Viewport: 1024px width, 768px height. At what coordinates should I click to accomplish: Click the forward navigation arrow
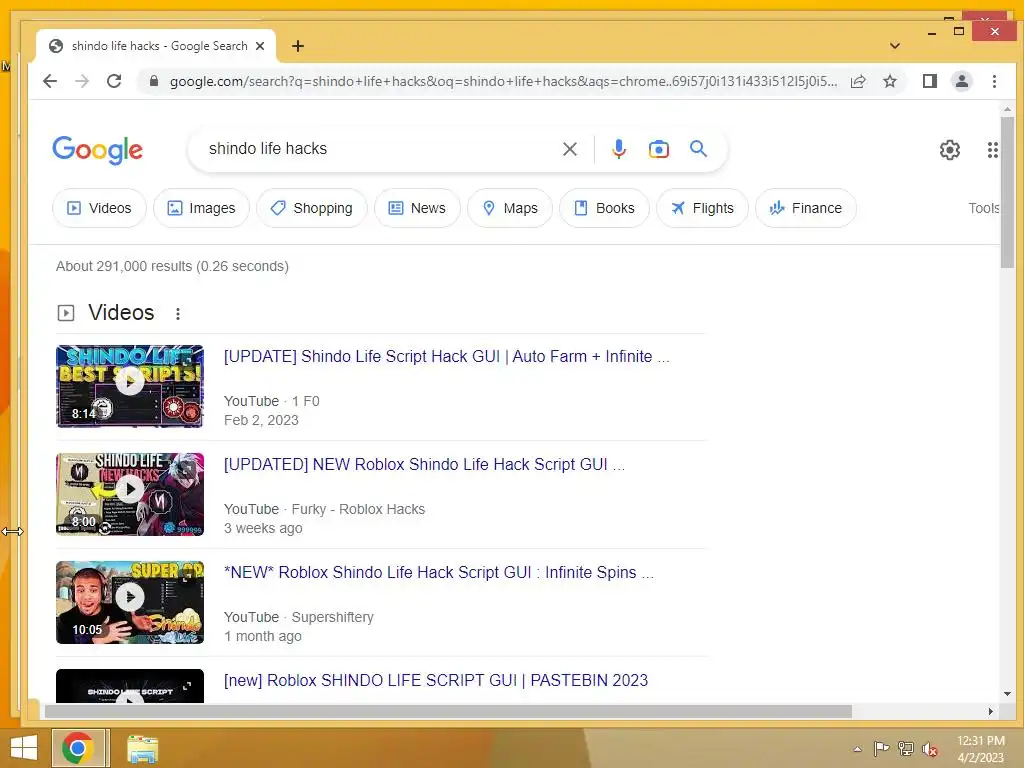point(82,81)
